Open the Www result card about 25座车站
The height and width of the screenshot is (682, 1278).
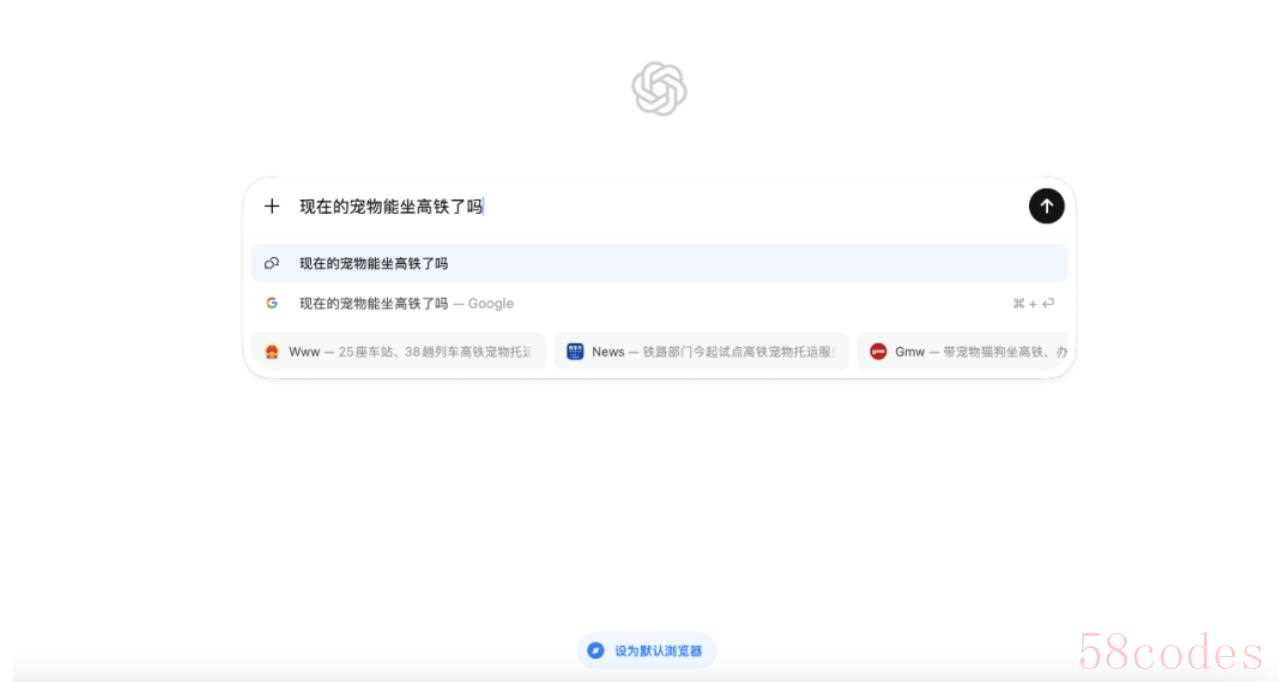click(398, 351)
